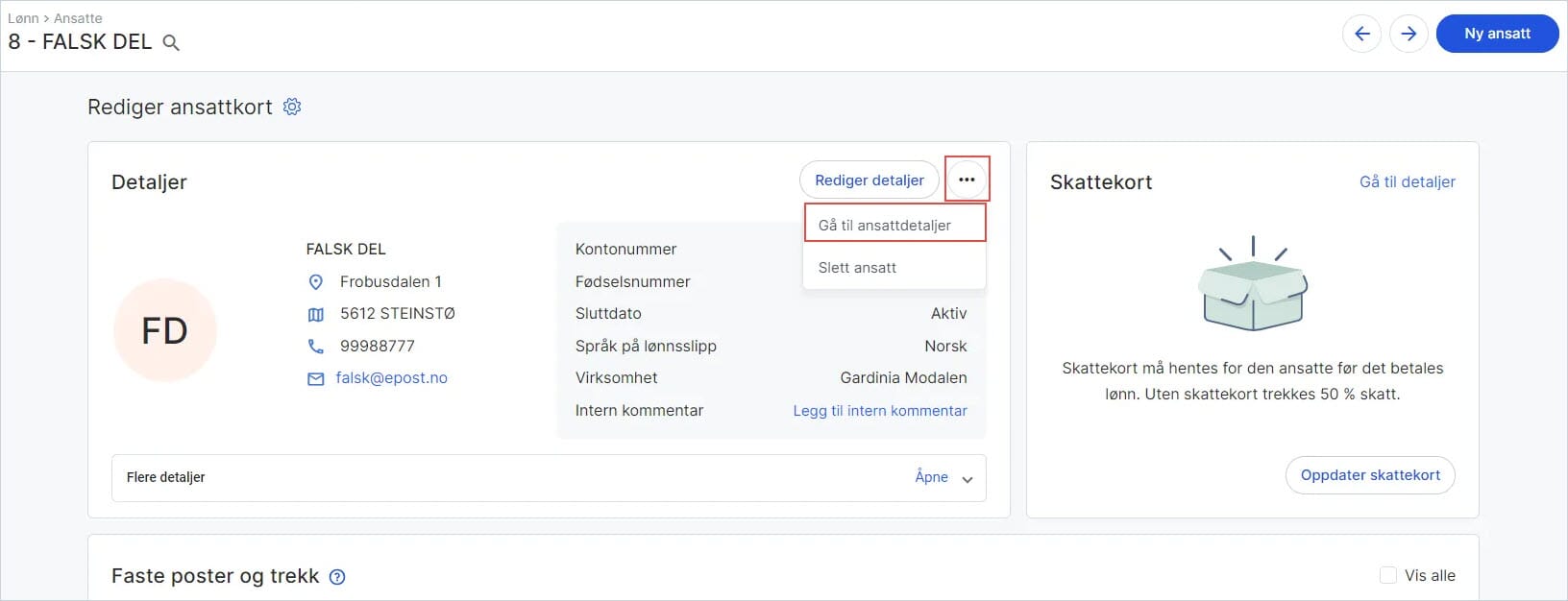Click the 5612 STEINSTØ postal text
The image size is (1568, 601).
pos(398,313)
